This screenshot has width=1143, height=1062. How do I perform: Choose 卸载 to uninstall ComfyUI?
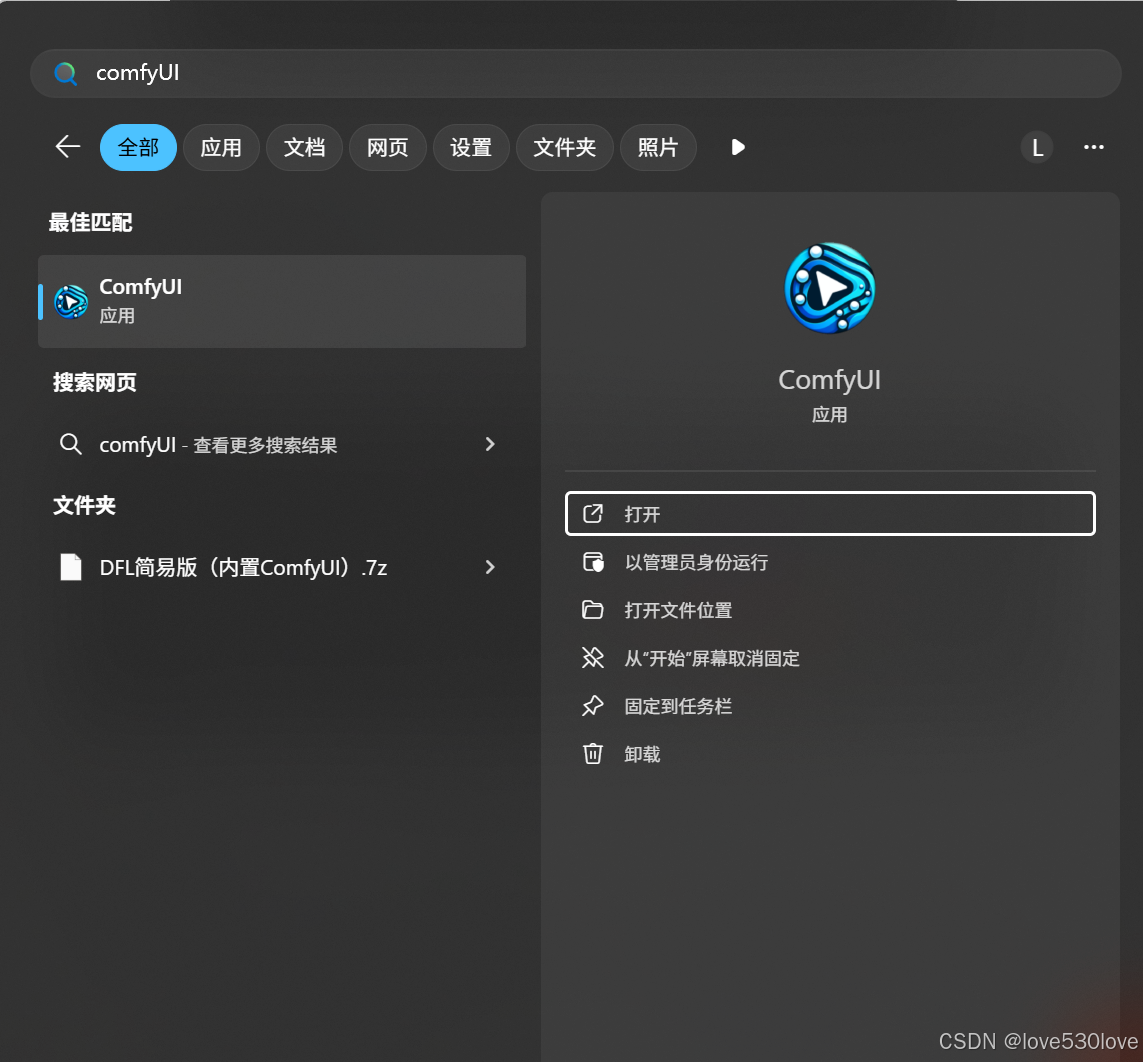coord(830,754)
